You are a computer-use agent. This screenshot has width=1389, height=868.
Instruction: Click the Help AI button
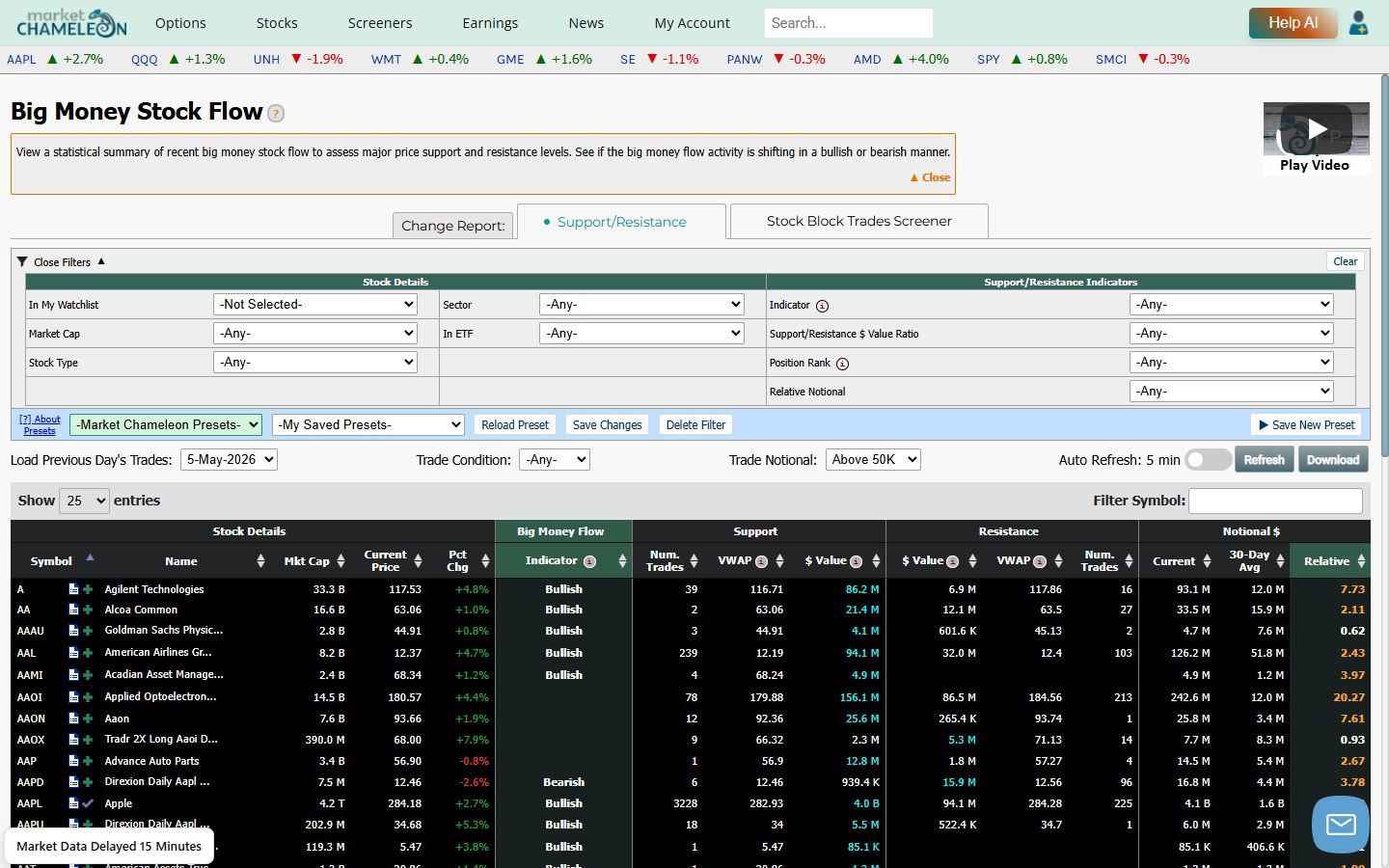click(1293, 23)
